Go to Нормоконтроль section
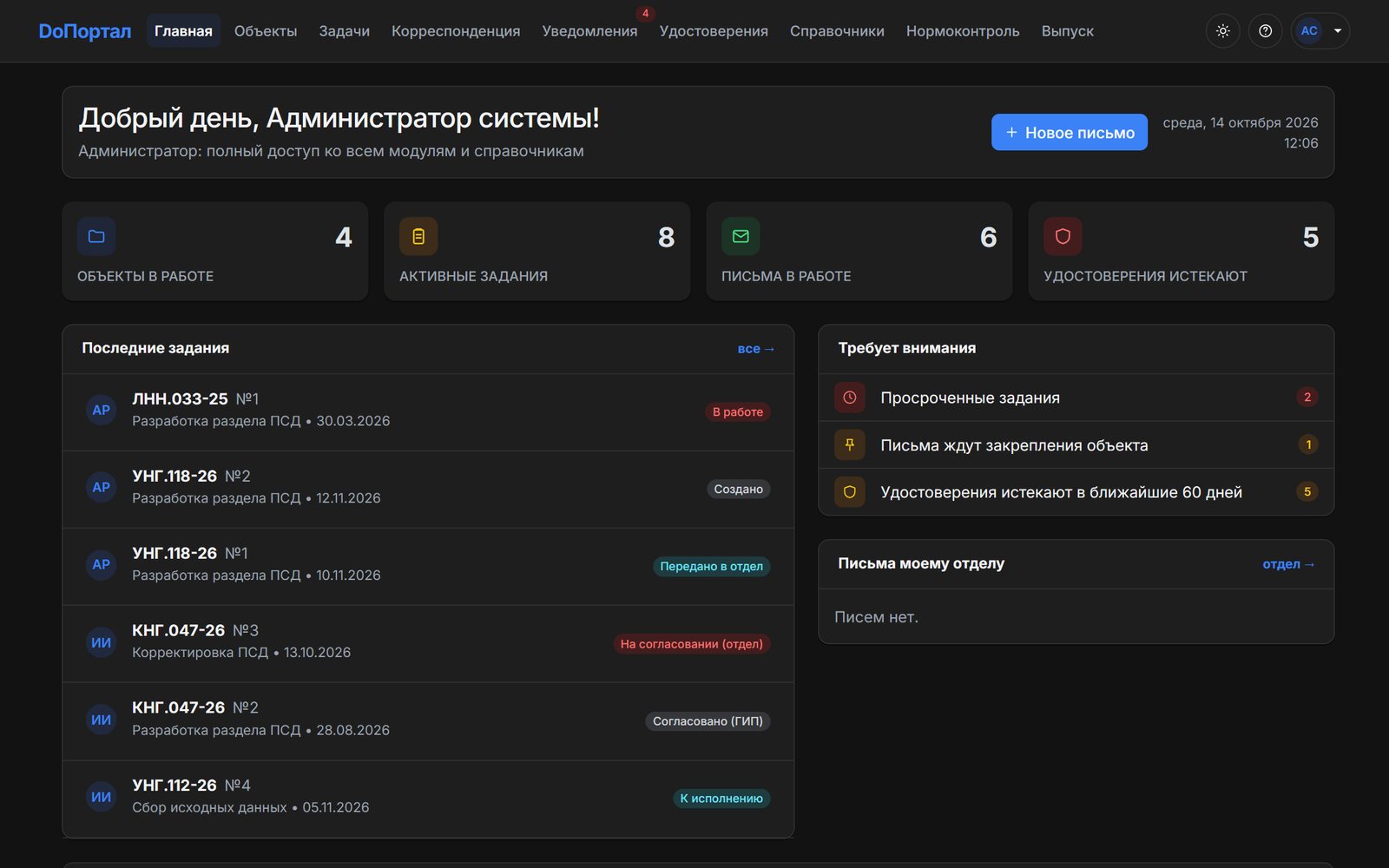The width and height of the screenshot is (1389, 868). [963, 31]
